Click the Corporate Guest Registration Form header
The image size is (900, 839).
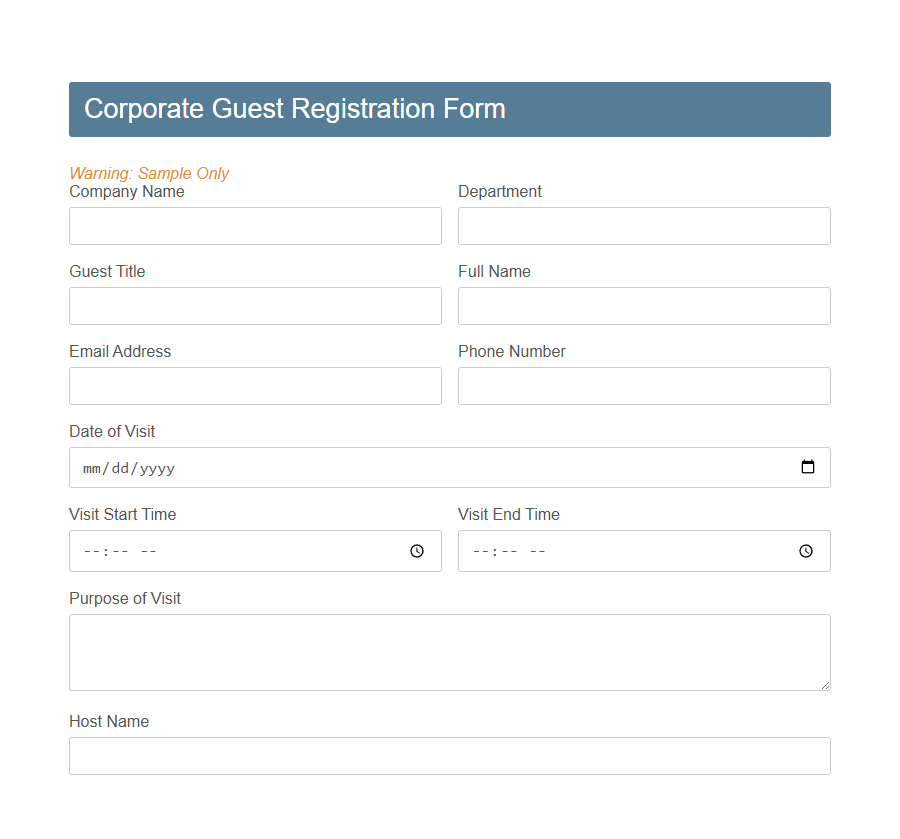pos(295,109)
